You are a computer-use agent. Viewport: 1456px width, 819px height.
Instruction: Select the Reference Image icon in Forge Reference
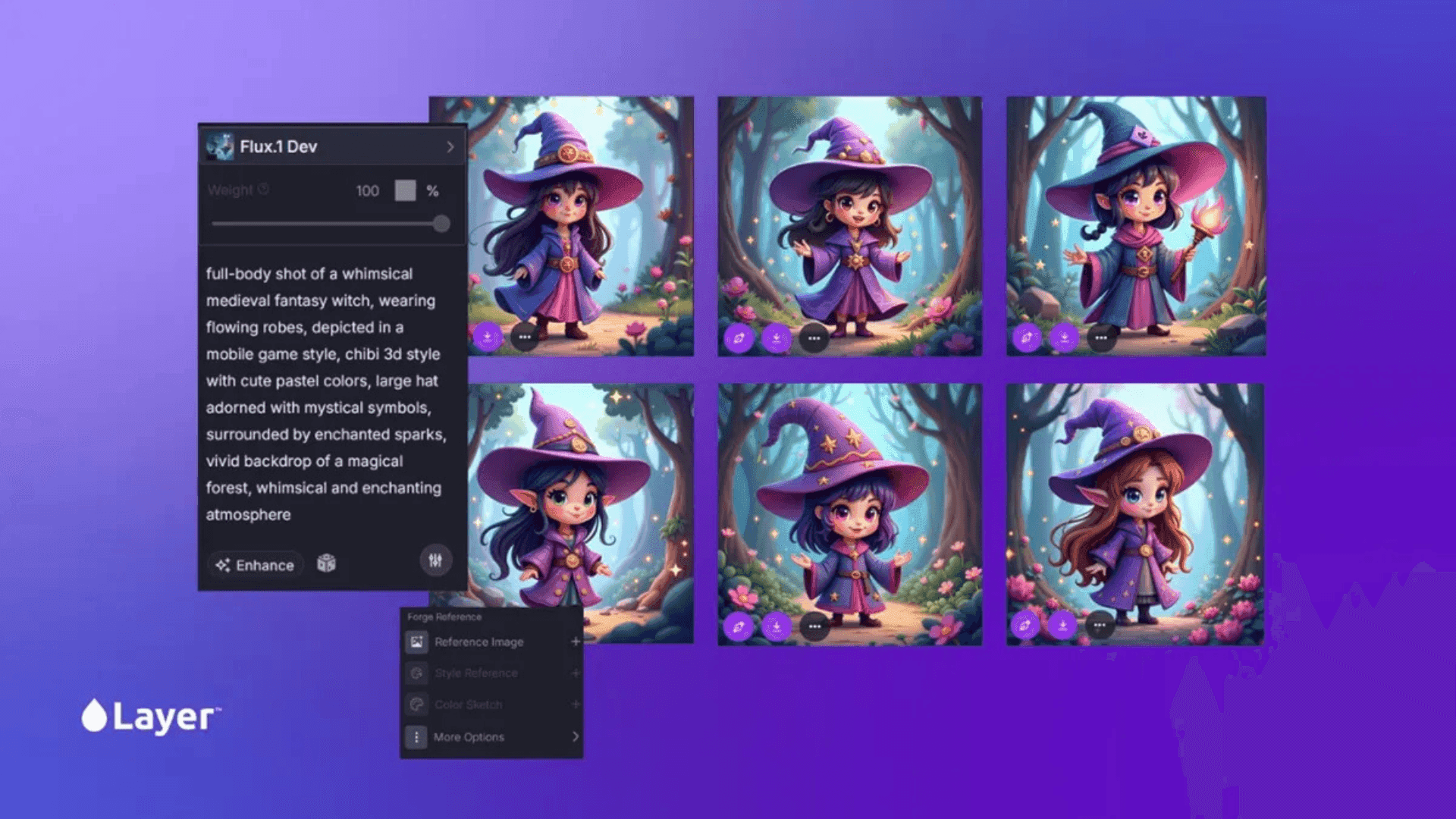[416, 642]
